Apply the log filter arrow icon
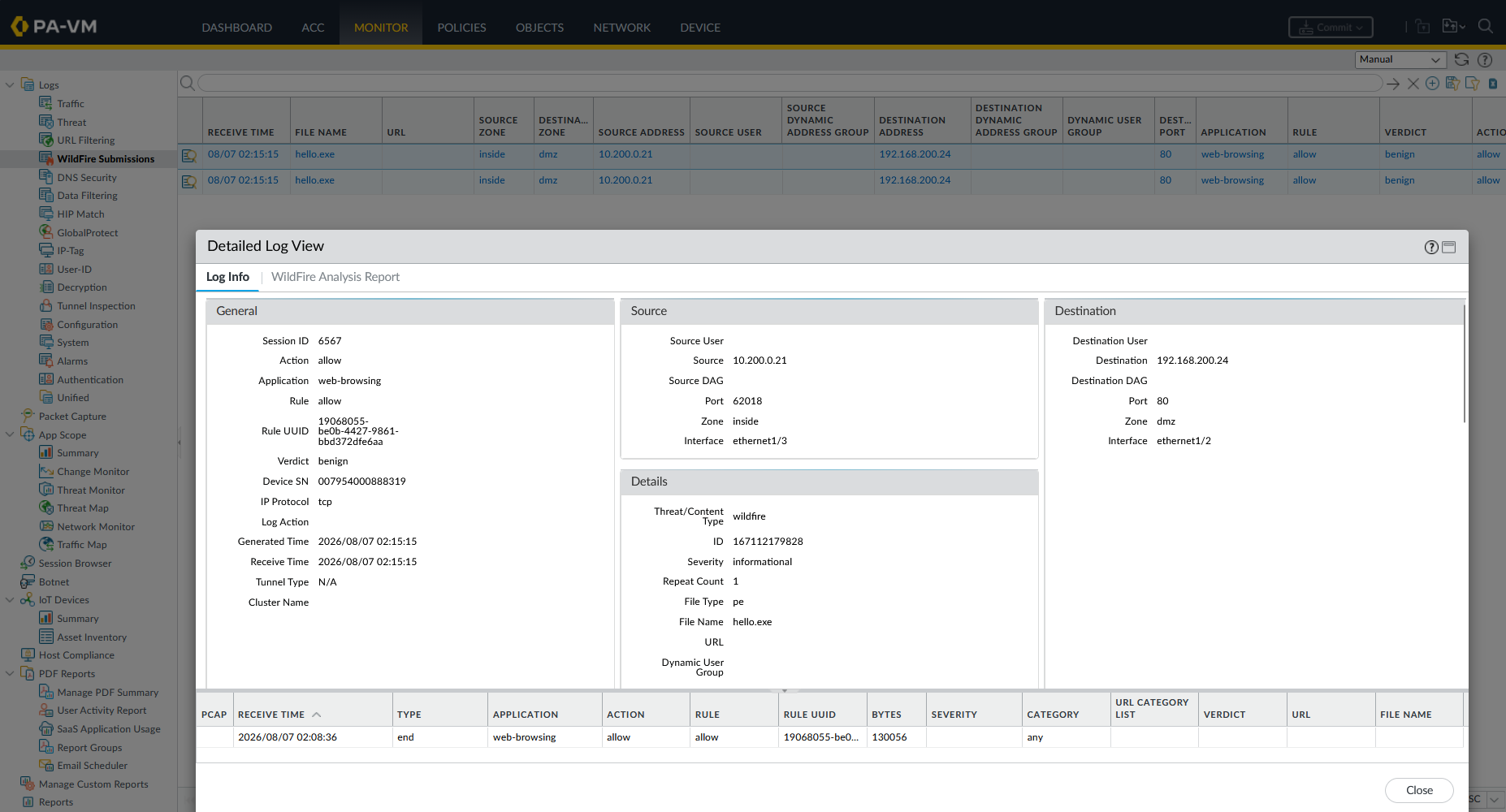The image size is (1506, 812). (x=1393, y=83)
